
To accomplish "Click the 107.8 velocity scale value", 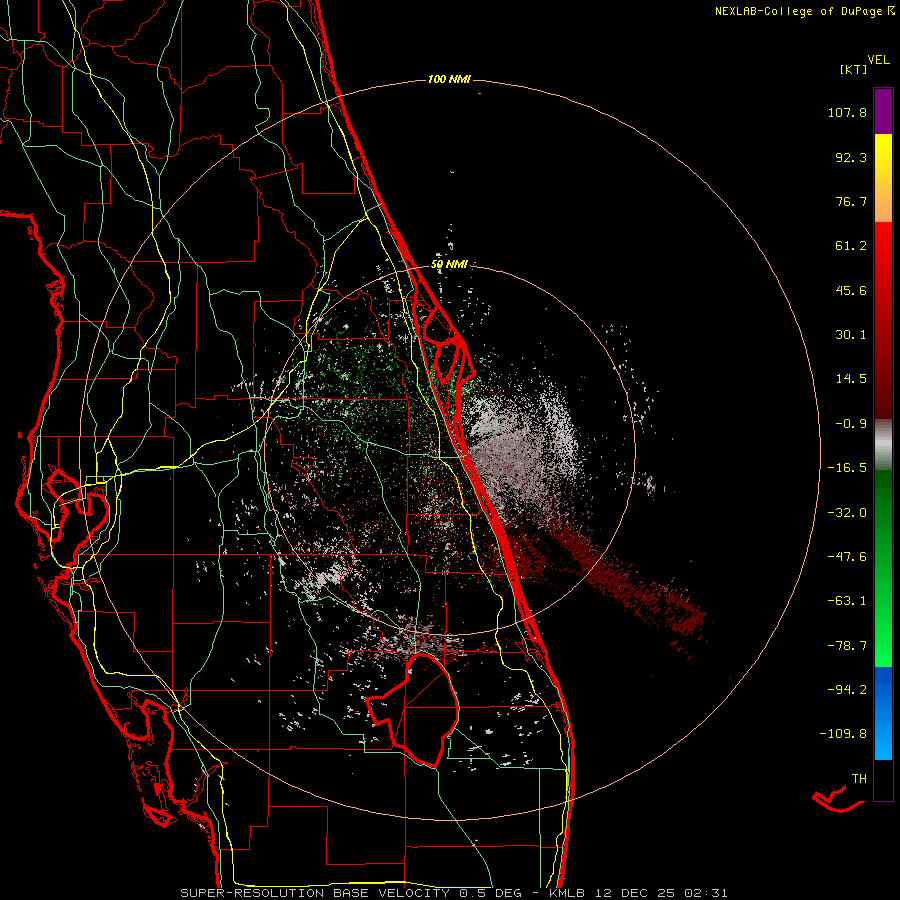I will click(x=847, y=112).
